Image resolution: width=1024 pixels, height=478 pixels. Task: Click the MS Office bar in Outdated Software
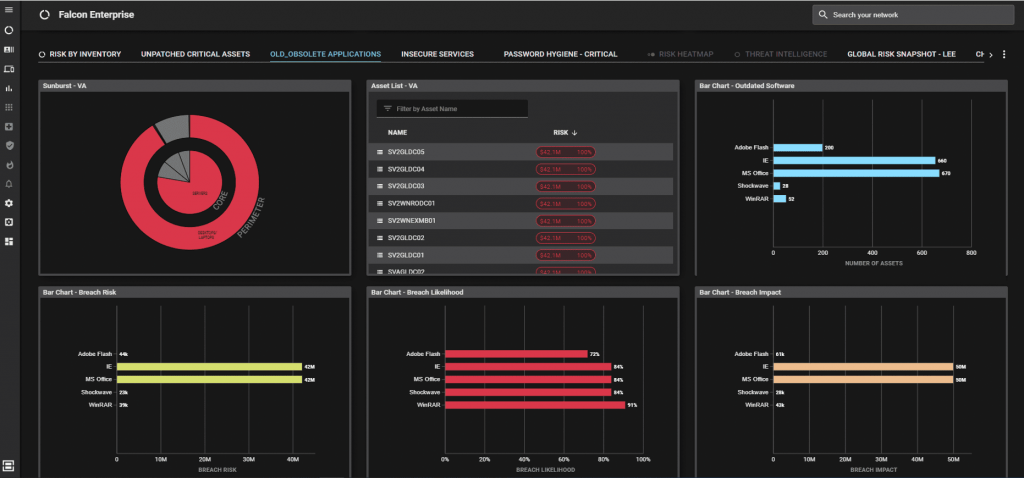pyautogui.click(x=856, y=173)
